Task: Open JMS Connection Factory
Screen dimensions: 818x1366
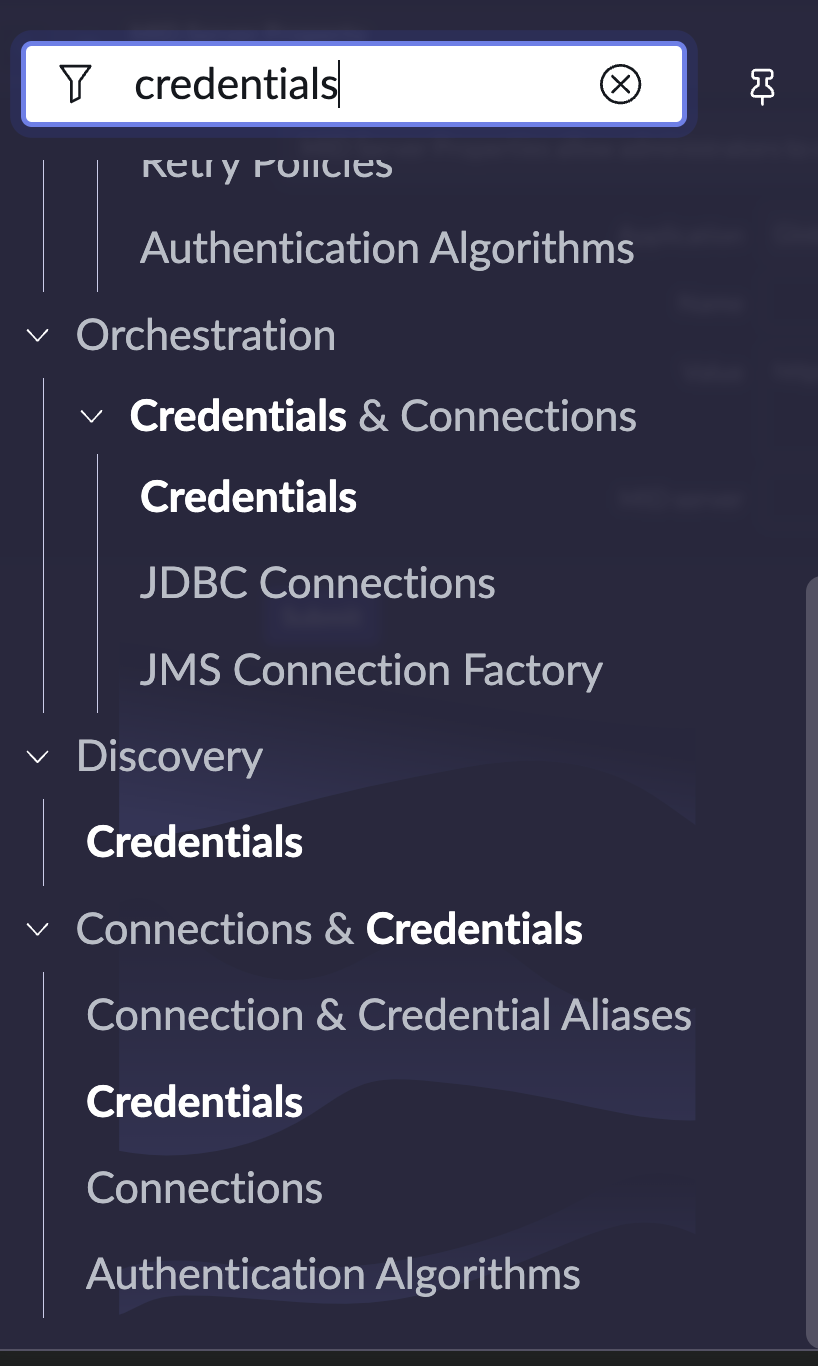Action: [371, 670]
